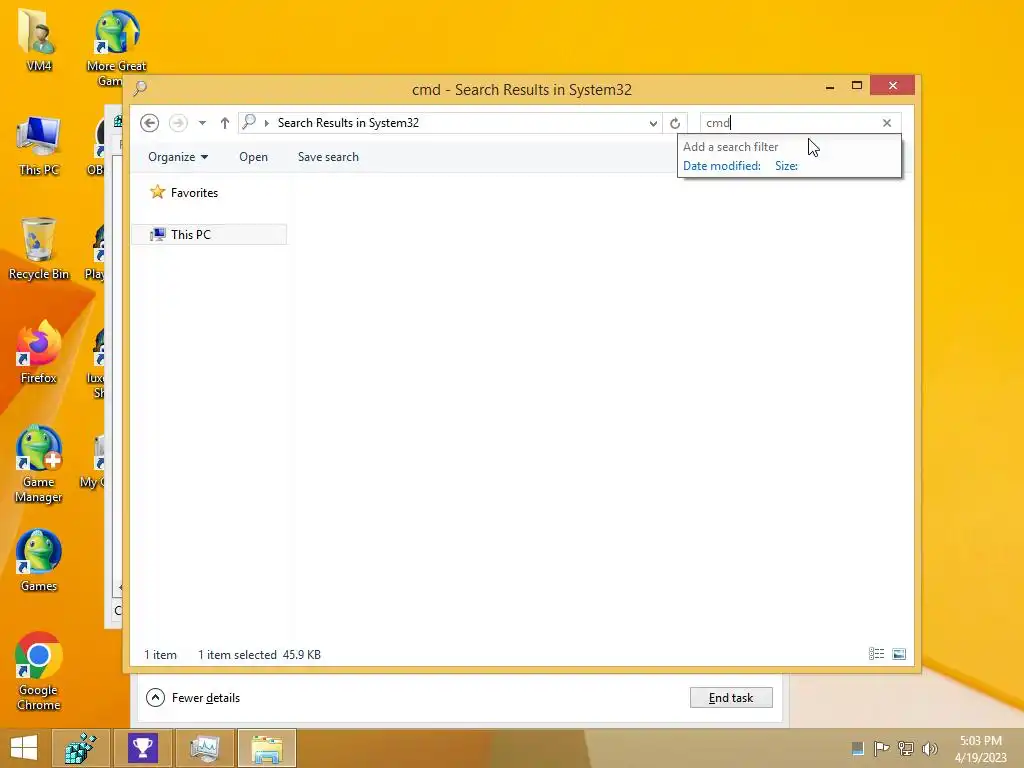Image resolution: width=1024 pixels, height=768 pixels.
Task: Click the taskbar clock showing 5:03 PM
Action: tap(980, 748)
